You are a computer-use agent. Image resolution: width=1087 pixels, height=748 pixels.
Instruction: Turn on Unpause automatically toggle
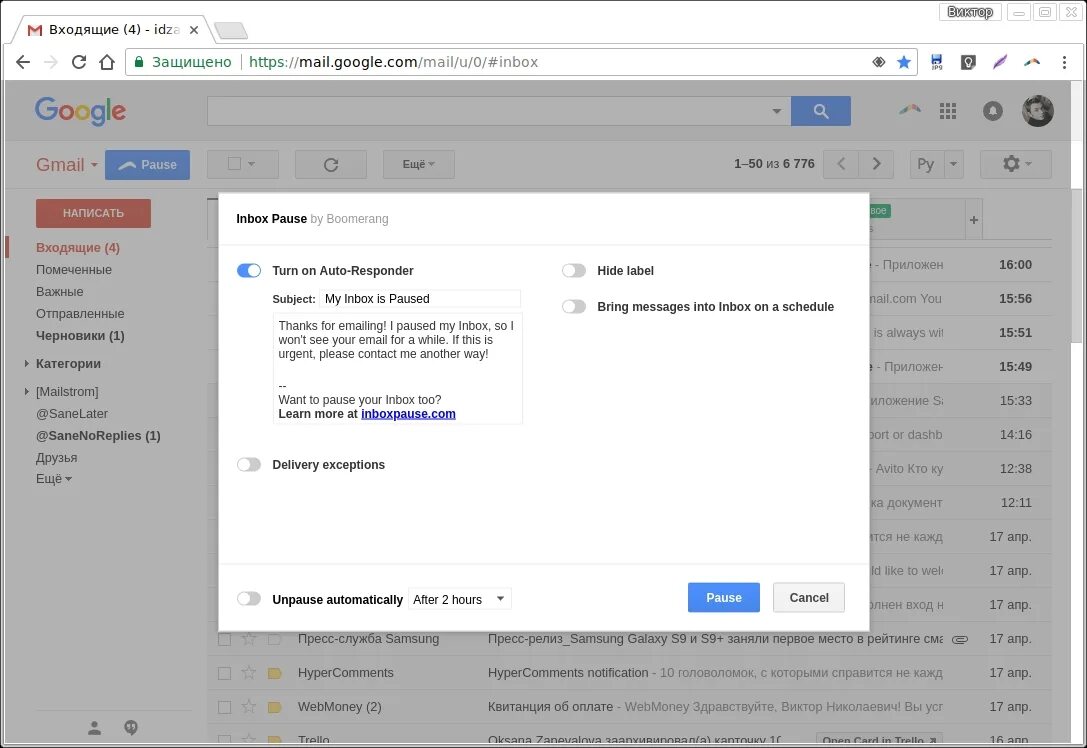pos(249,599)
